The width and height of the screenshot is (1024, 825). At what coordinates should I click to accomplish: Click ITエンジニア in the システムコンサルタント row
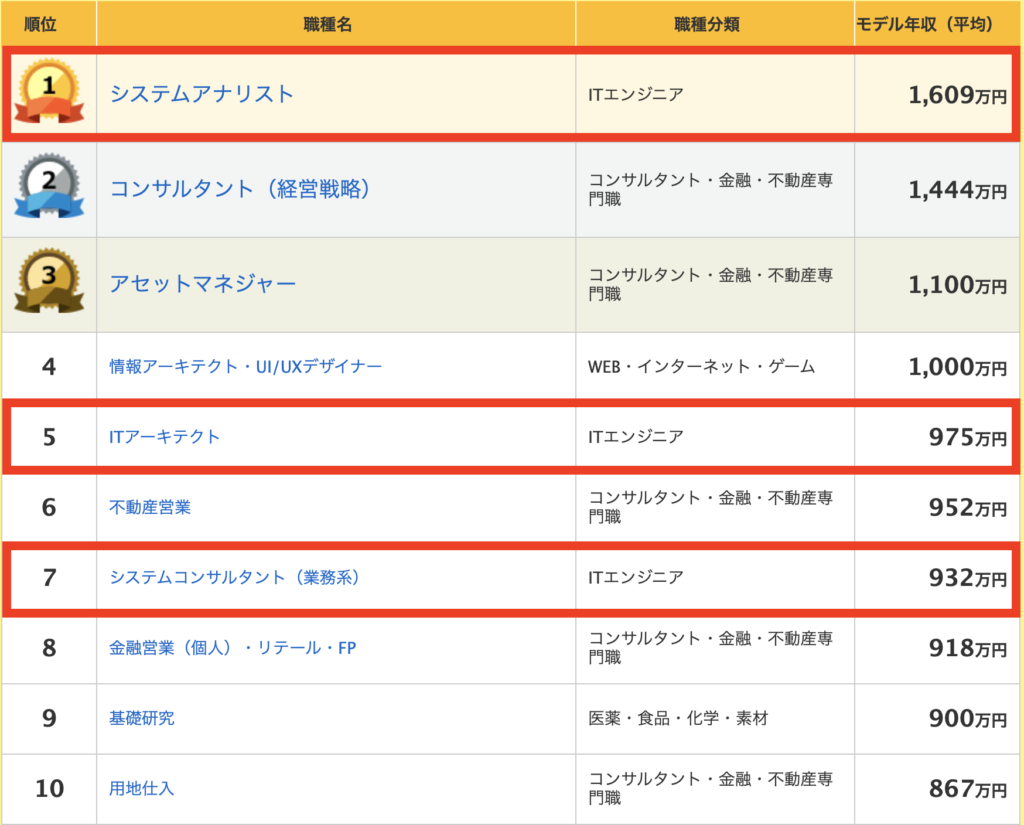[636, 577]
